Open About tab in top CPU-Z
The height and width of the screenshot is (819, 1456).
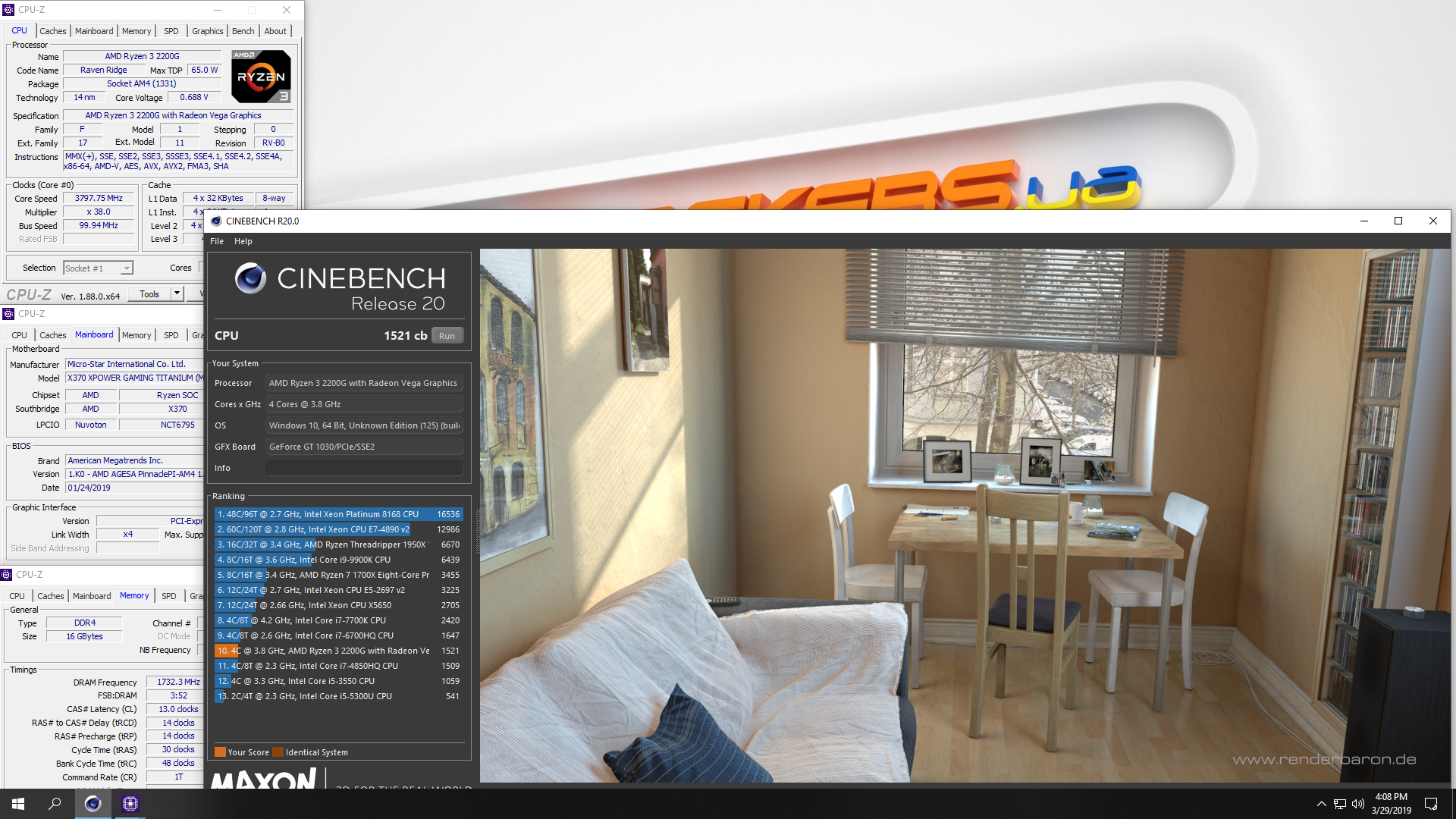pyautogui.click(x=275, y=31)
